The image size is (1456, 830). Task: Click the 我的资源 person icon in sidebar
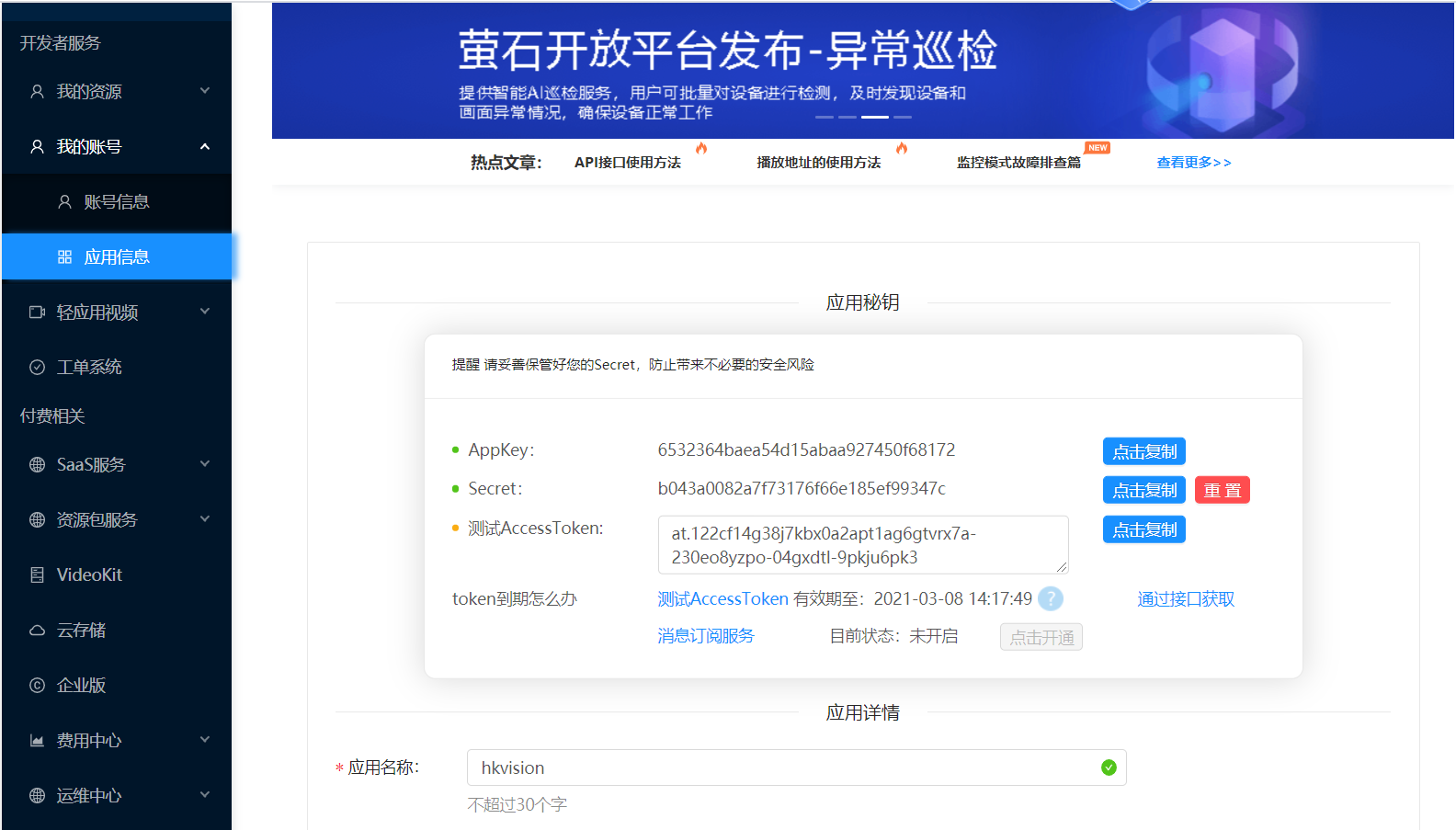point(37,92)
